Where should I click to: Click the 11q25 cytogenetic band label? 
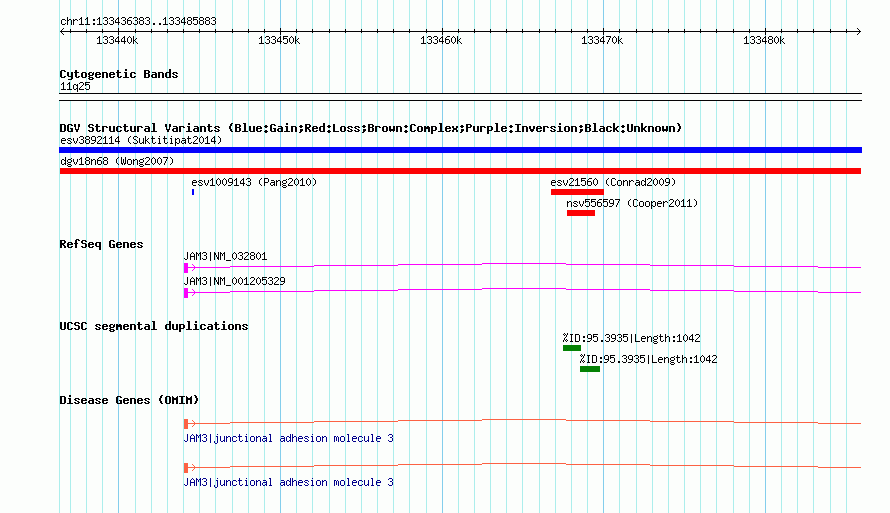(75, 87)
